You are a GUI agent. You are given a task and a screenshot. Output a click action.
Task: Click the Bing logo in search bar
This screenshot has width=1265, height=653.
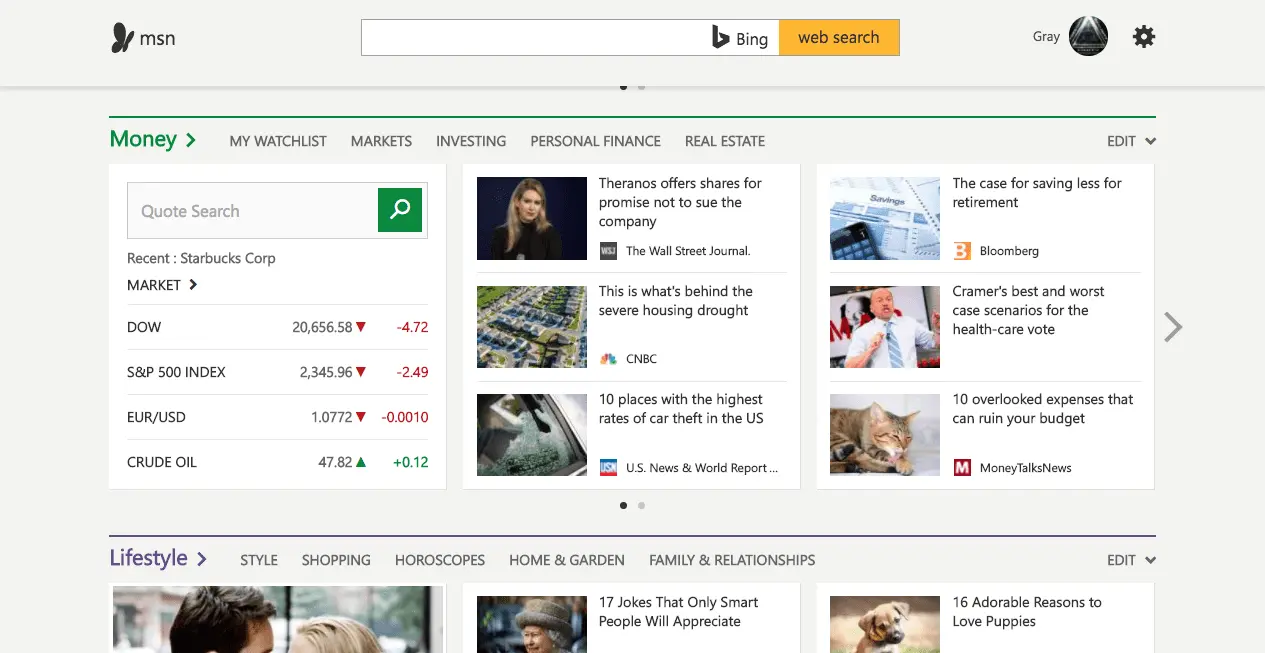740,38
